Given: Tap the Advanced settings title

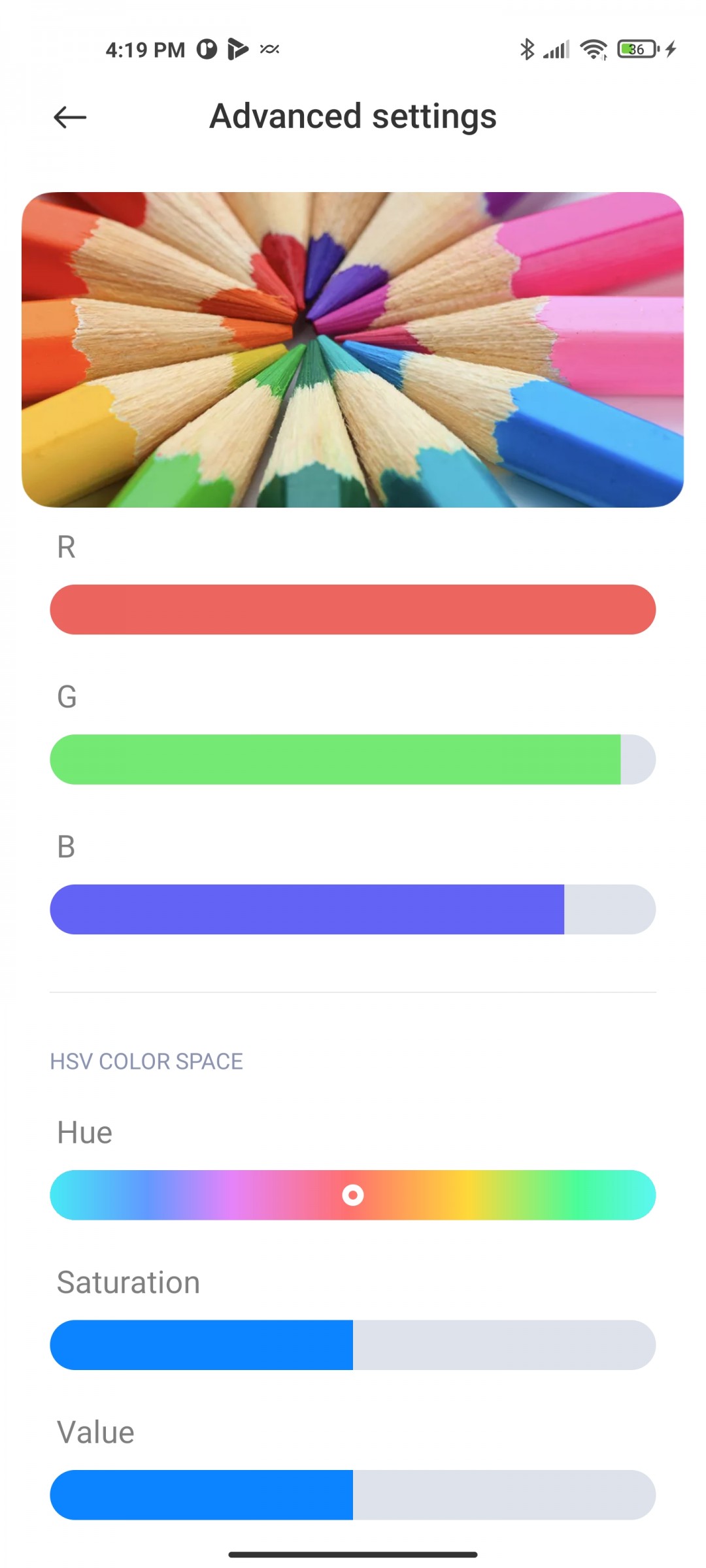Looking at the screenshot, I should [x=353, y=117].
